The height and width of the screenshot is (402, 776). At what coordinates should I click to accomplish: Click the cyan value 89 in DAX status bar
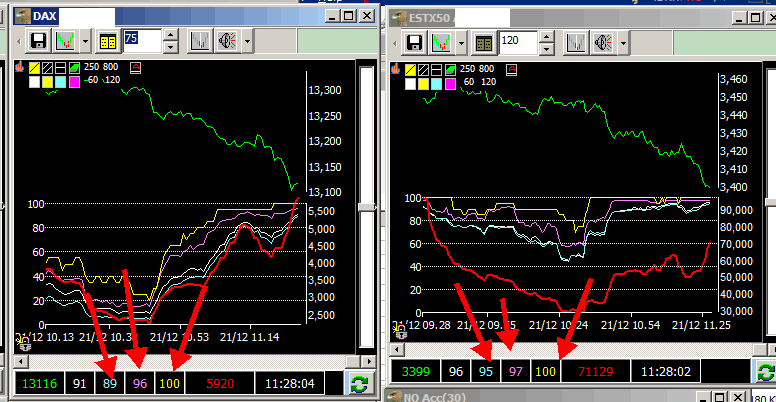click(109, 383)
